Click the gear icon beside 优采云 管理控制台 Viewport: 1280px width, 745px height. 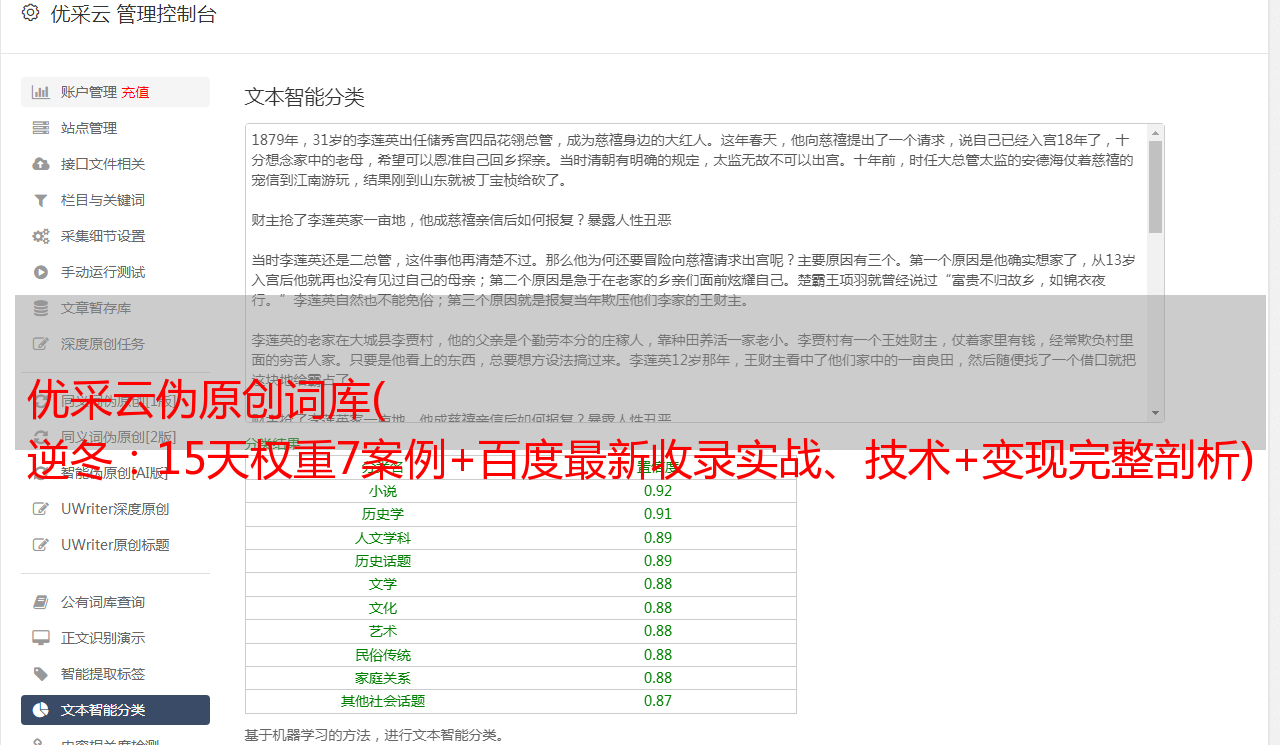[x=30, y=13]
